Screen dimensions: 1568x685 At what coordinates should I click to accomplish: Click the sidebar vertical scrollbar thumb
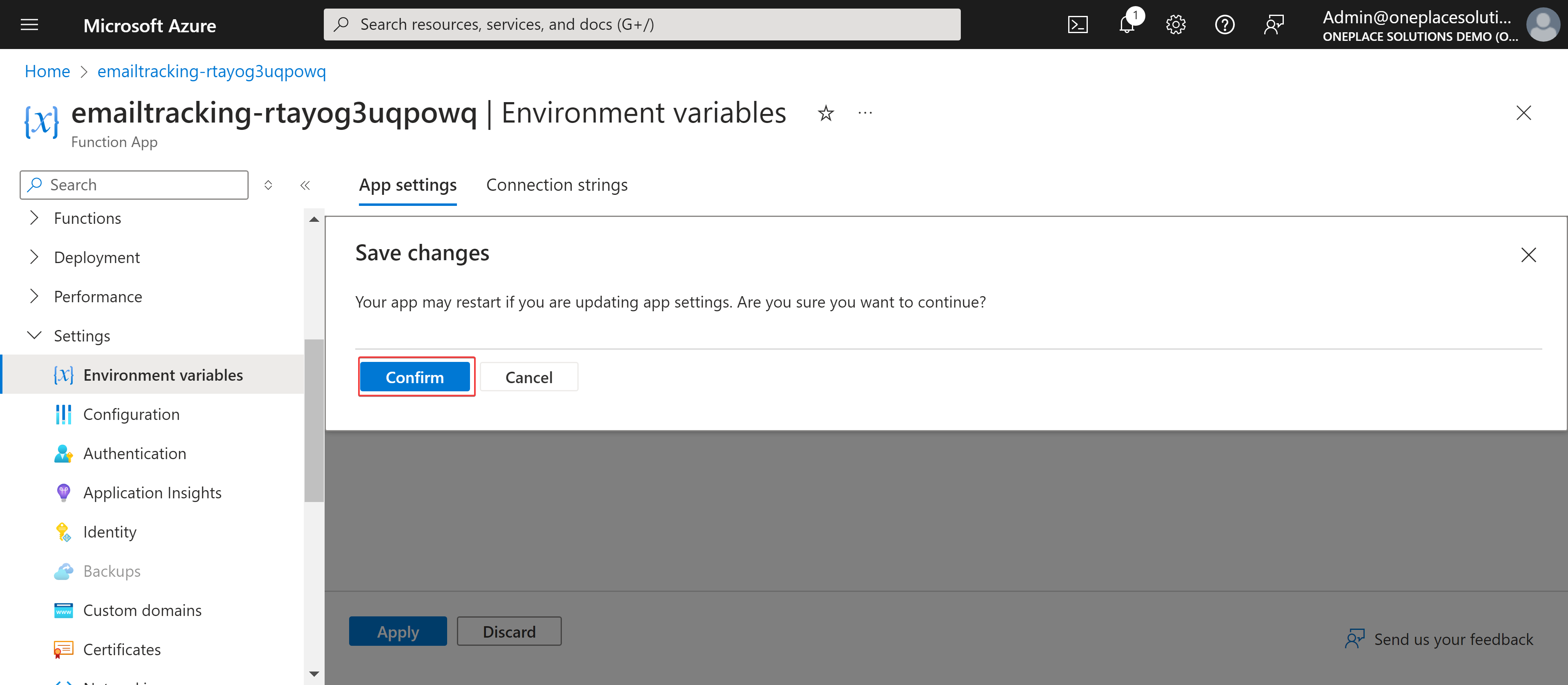(314, 420)
